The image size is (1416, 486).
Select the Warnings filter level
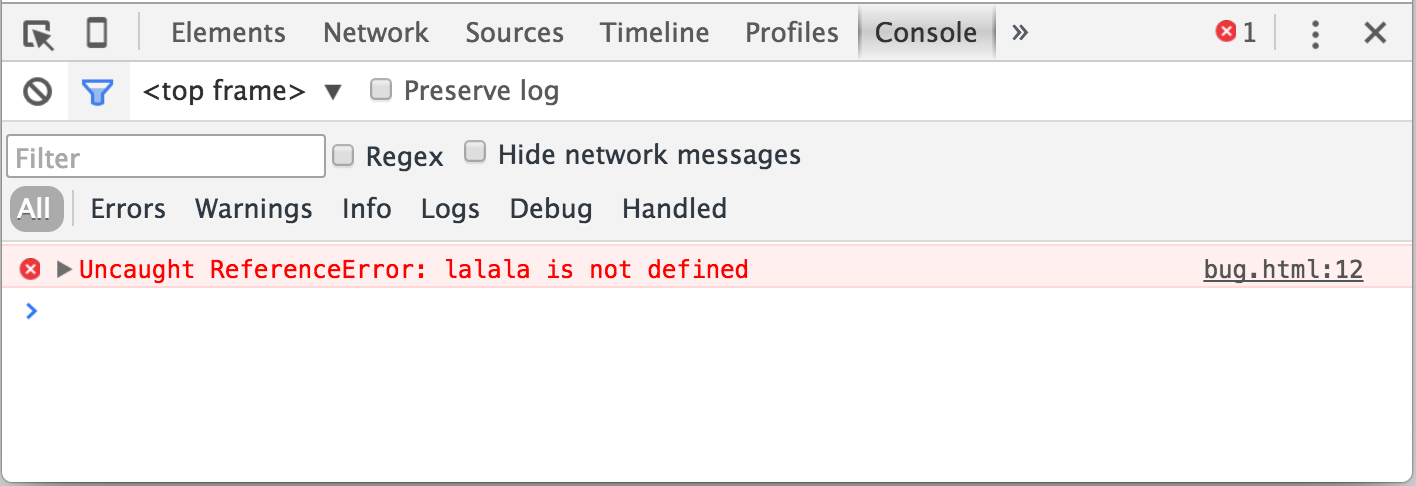point(253,209)
